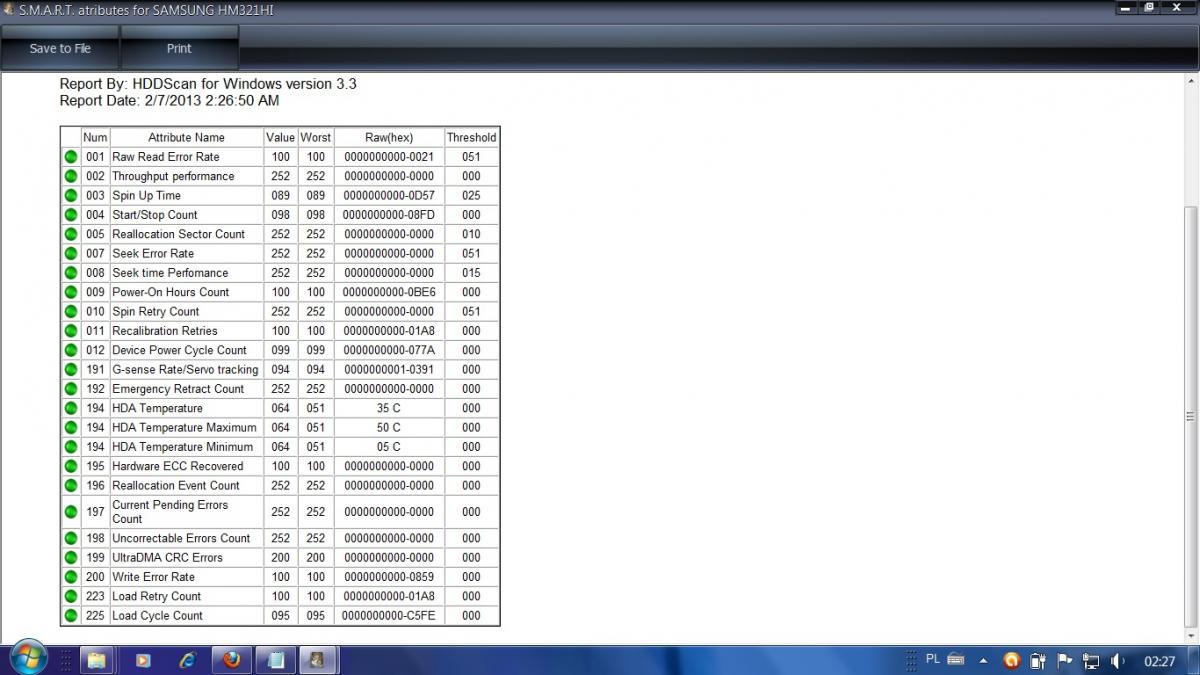1200x675 pixels.
Task: Click the green status icon for UltraDMA CRC Errors
Action: coord(71,557)
